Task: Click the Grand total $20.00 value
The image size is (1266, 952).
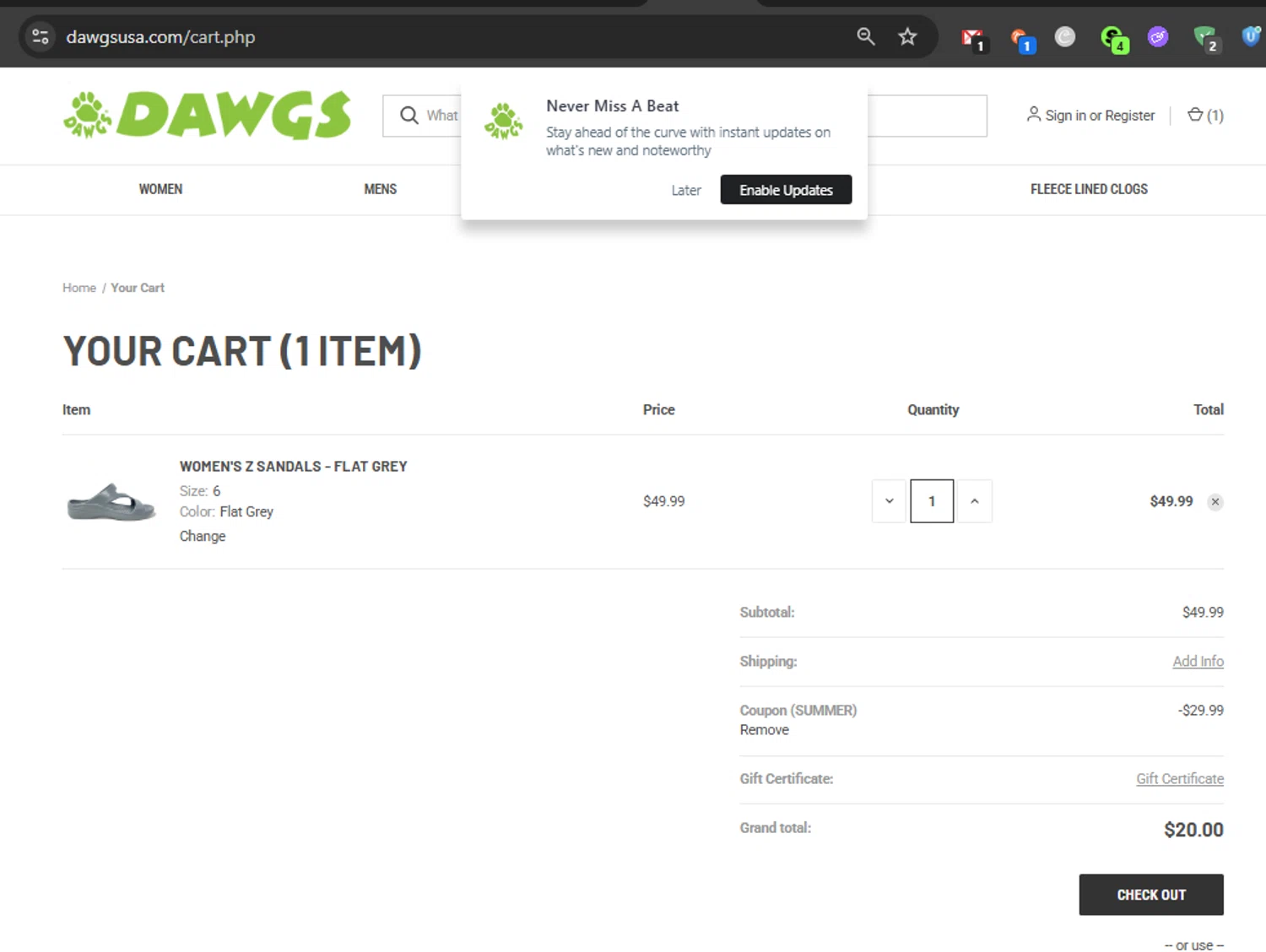Action: coord(1193,830)
